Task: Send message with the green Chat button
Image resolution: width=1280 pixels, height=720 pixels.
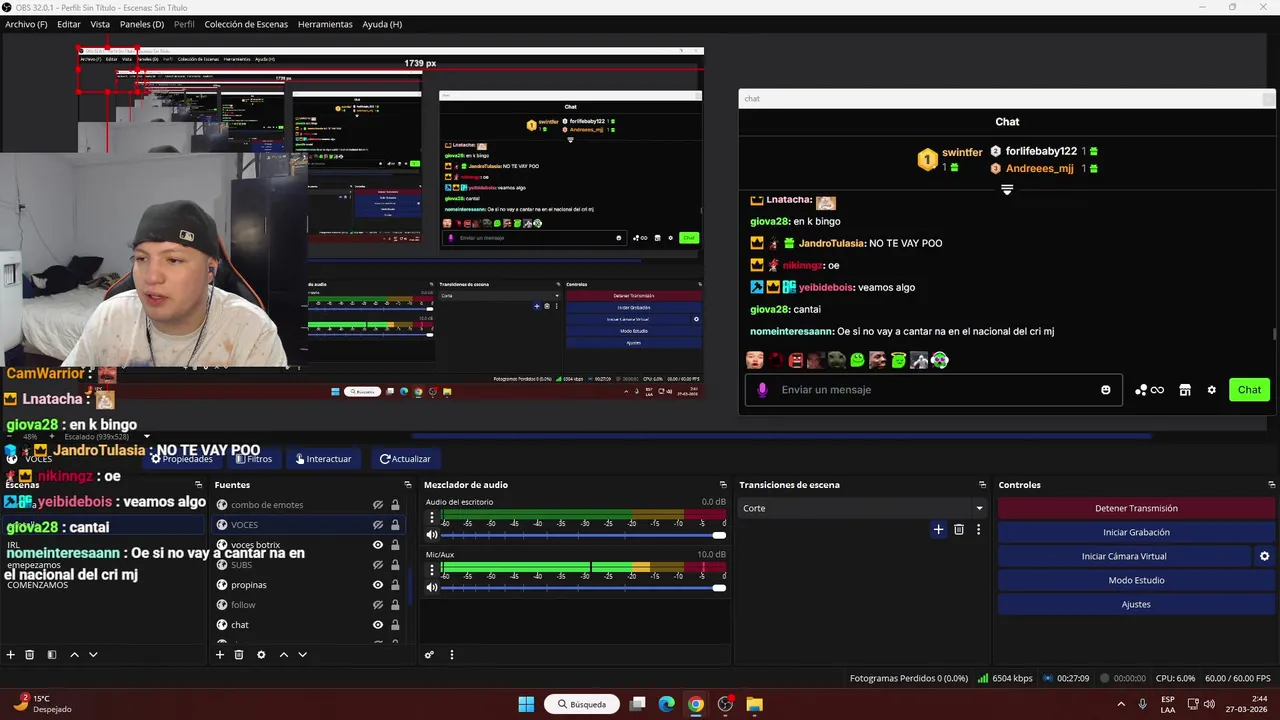Action: [x=1250, y=390]
